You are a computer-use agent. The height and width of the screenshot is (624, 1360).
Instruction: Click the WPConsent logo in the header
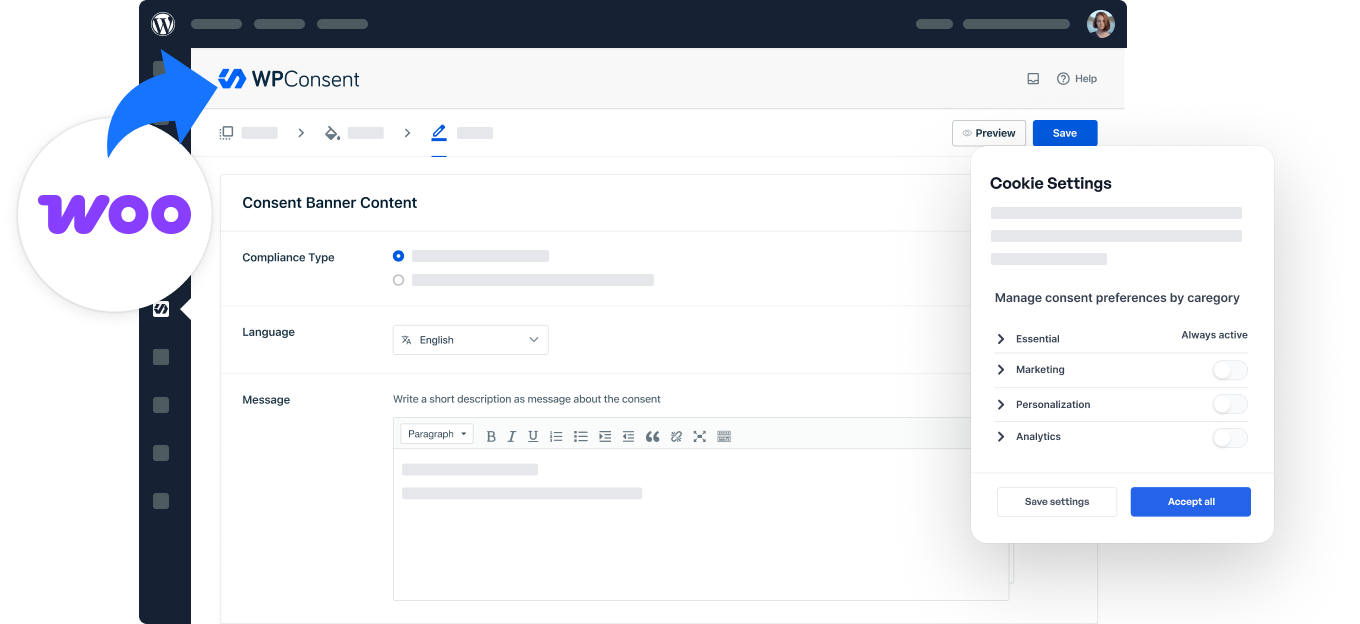(x=289, y=79)
